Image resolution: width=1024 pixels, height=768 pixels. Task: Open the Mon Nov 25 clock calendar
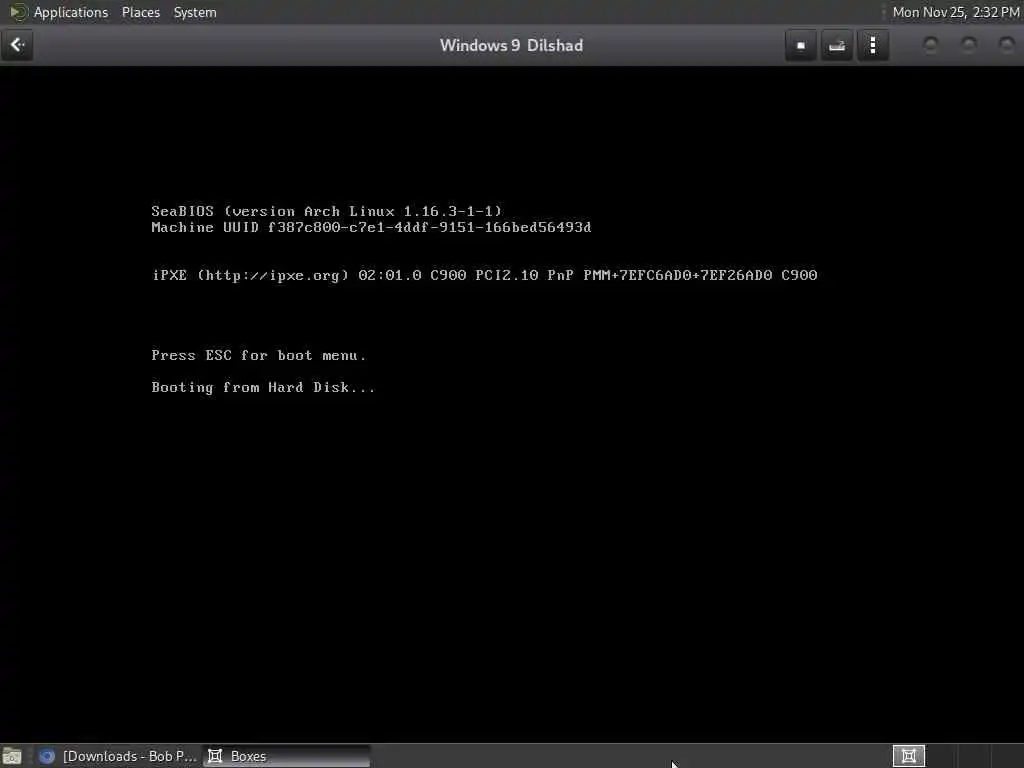tap(955, 12)
